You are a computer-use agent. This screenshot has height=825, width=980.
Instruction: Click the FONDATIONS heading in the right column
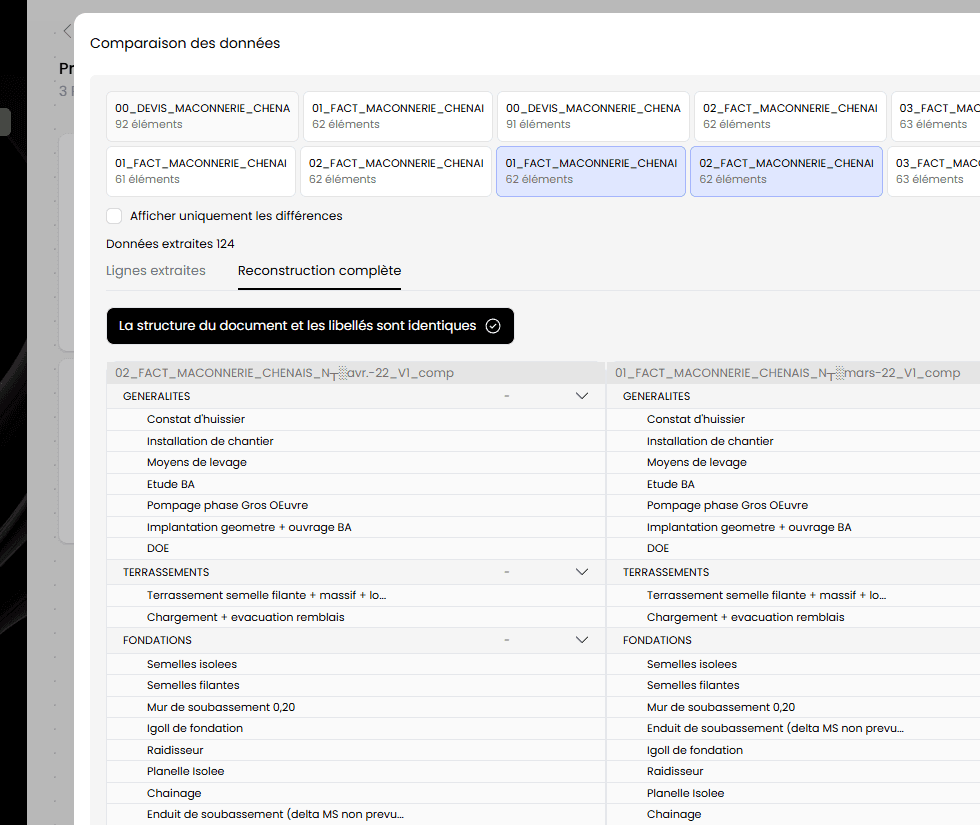click(x=657, y=640)
